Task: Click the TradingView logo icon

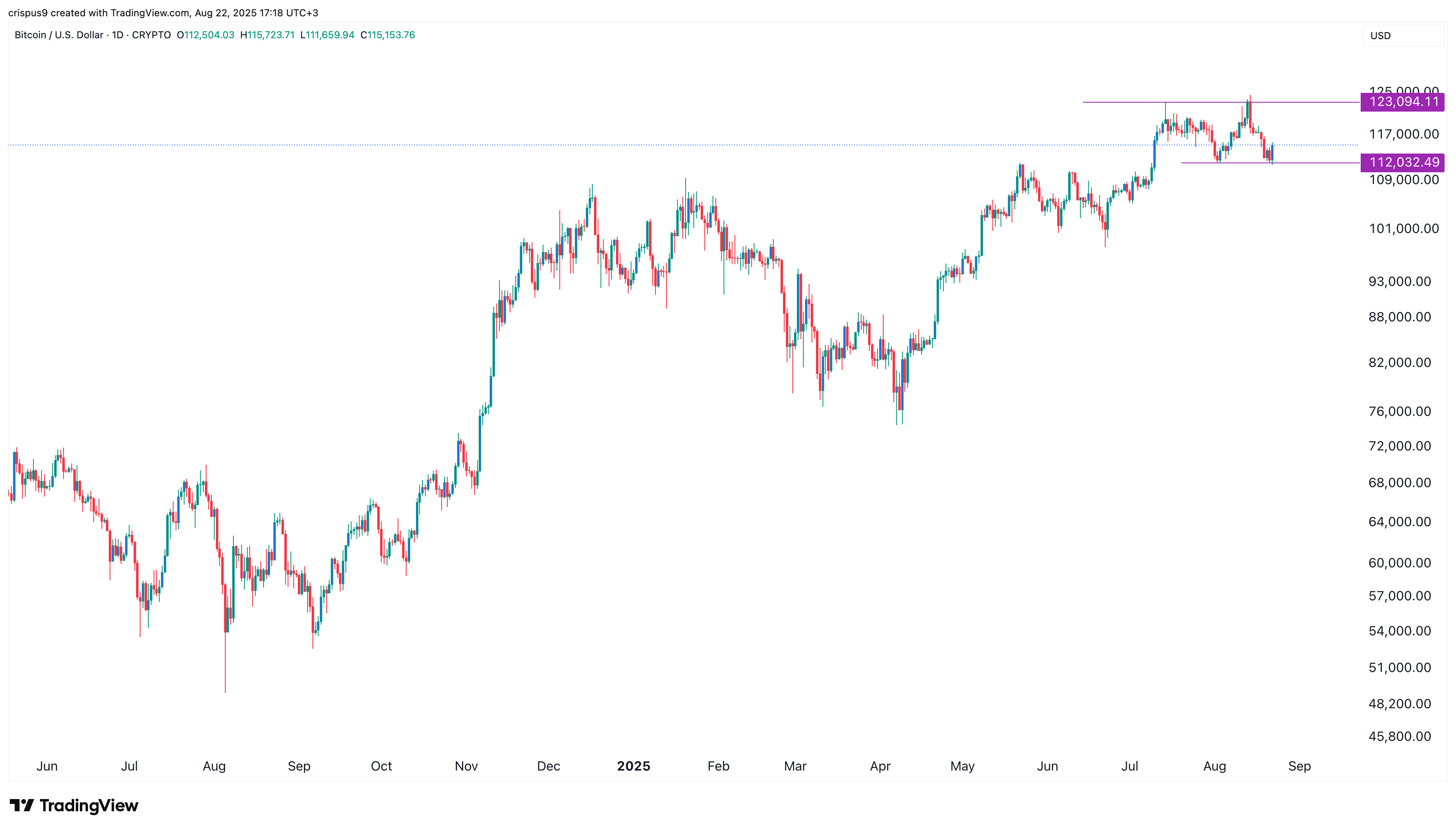Action: [22, 805]
